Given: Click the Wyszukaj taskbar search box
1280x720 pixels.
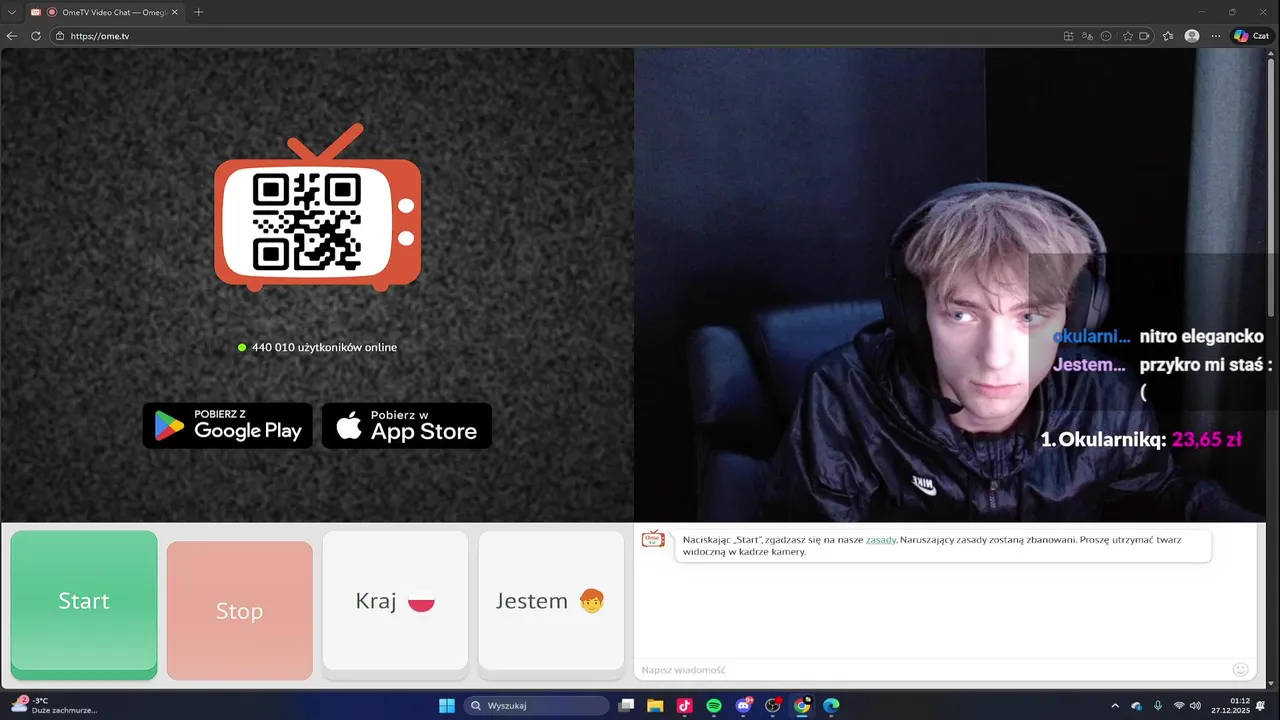Looking at the screenshot, I should [537, 706].
